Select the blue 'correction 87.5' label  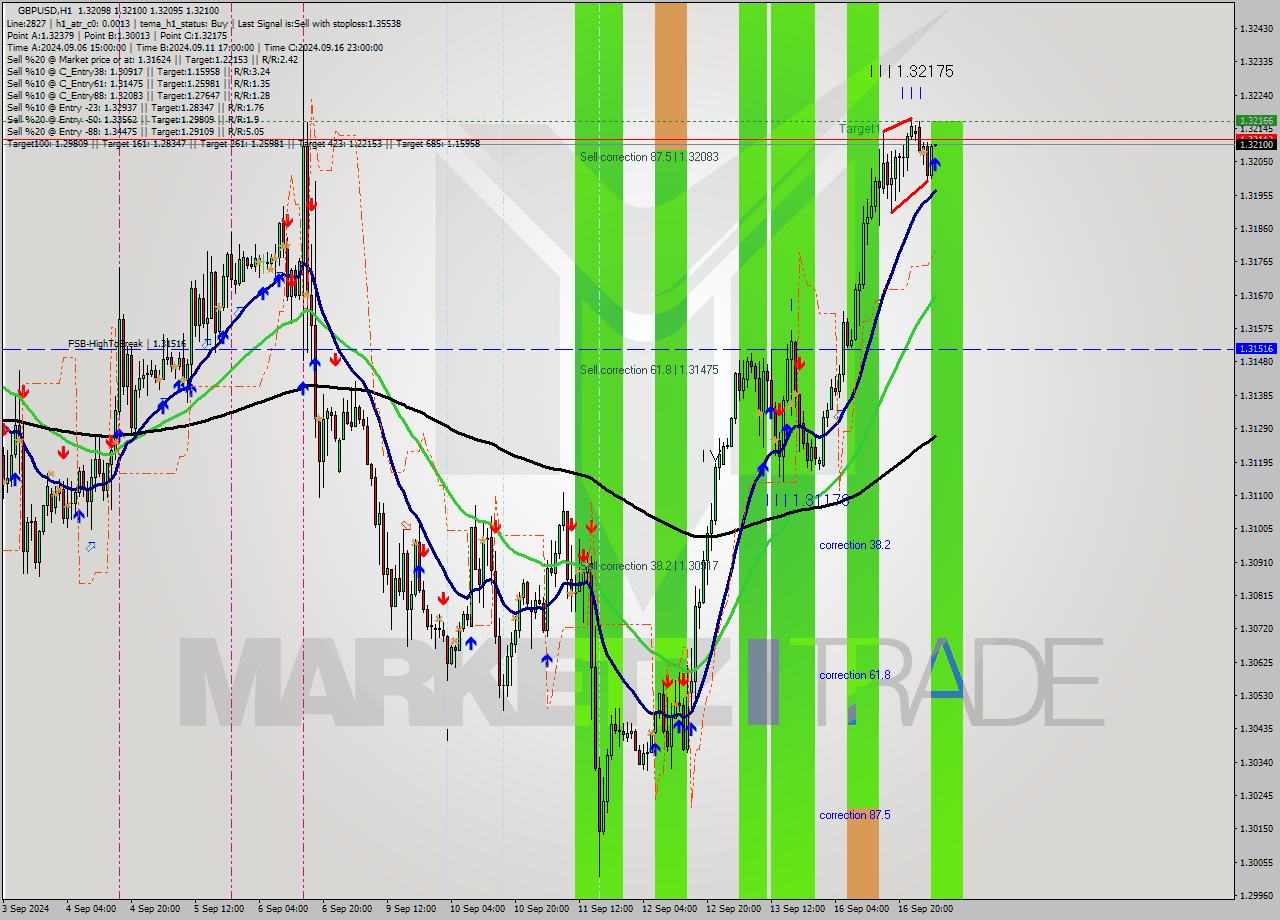[855, 815]
